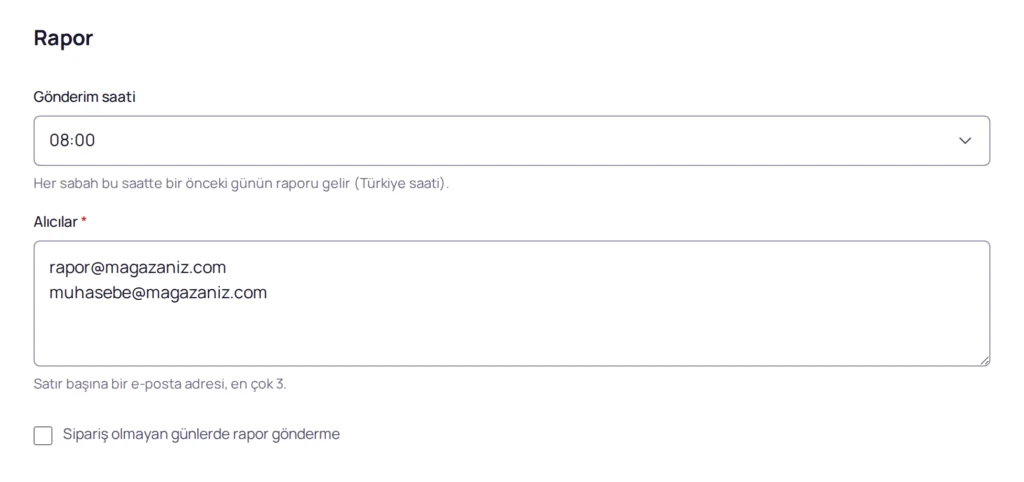
Task: Click the Gönderim saati field label
Action: point(85,97)
